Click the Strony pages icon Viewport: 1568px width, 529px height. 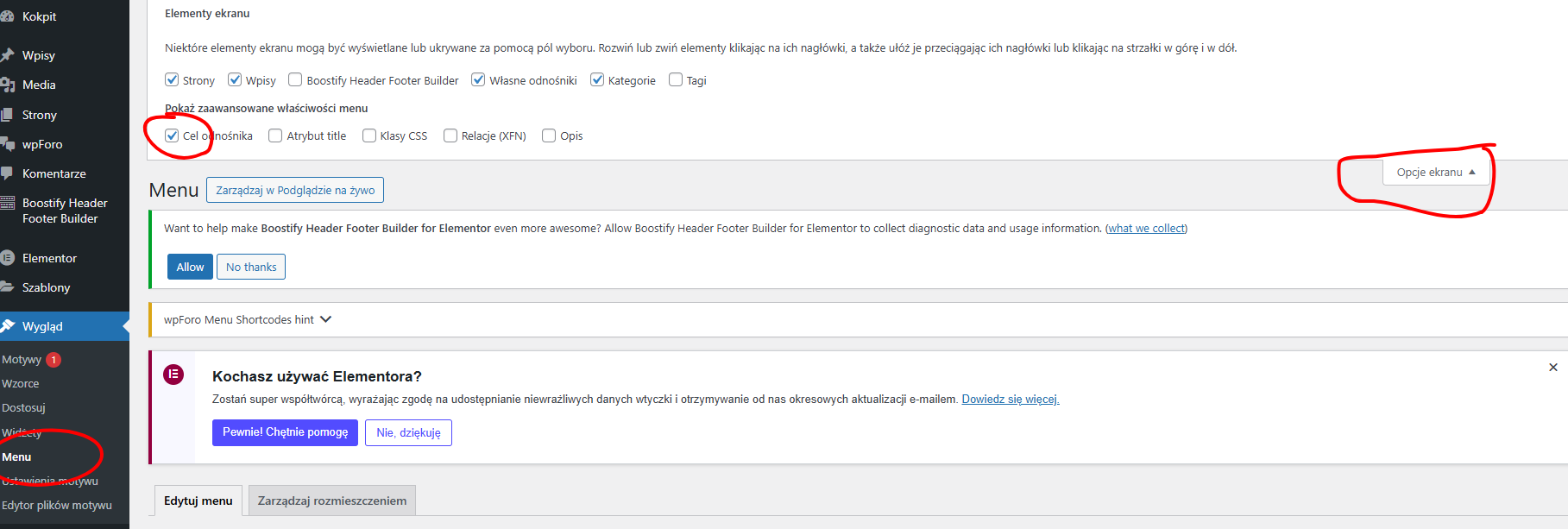[x=7, y=115]
